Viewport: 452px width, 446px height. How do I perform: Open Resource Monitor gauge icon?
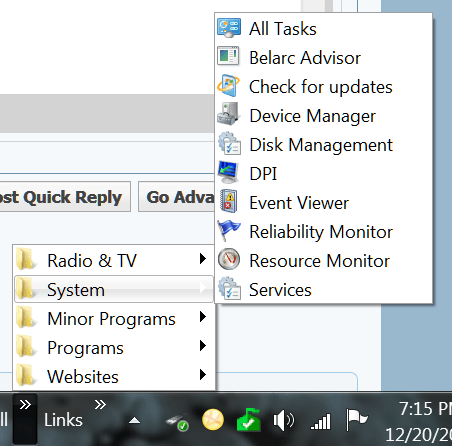click(229, 259)
